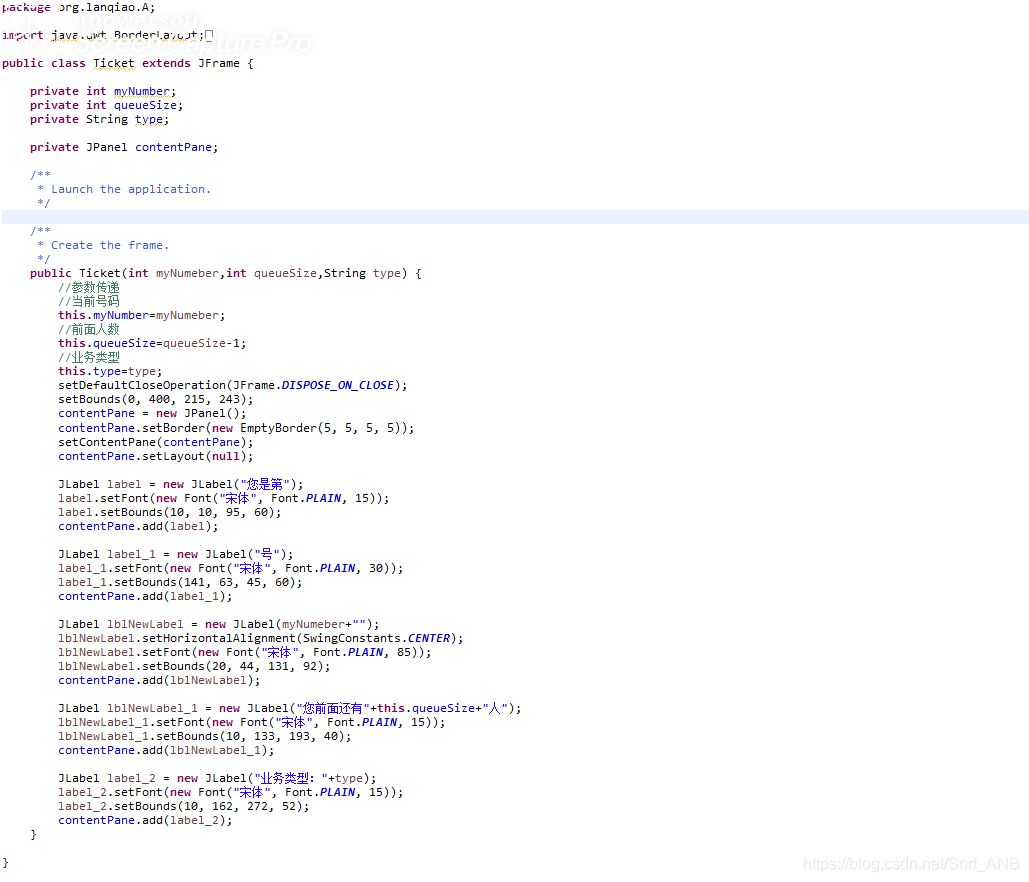The width and height of the screenshot is (1029, 882).
Task: Click 'setContentPane(contentPane);' line
Action: point(156,442)
